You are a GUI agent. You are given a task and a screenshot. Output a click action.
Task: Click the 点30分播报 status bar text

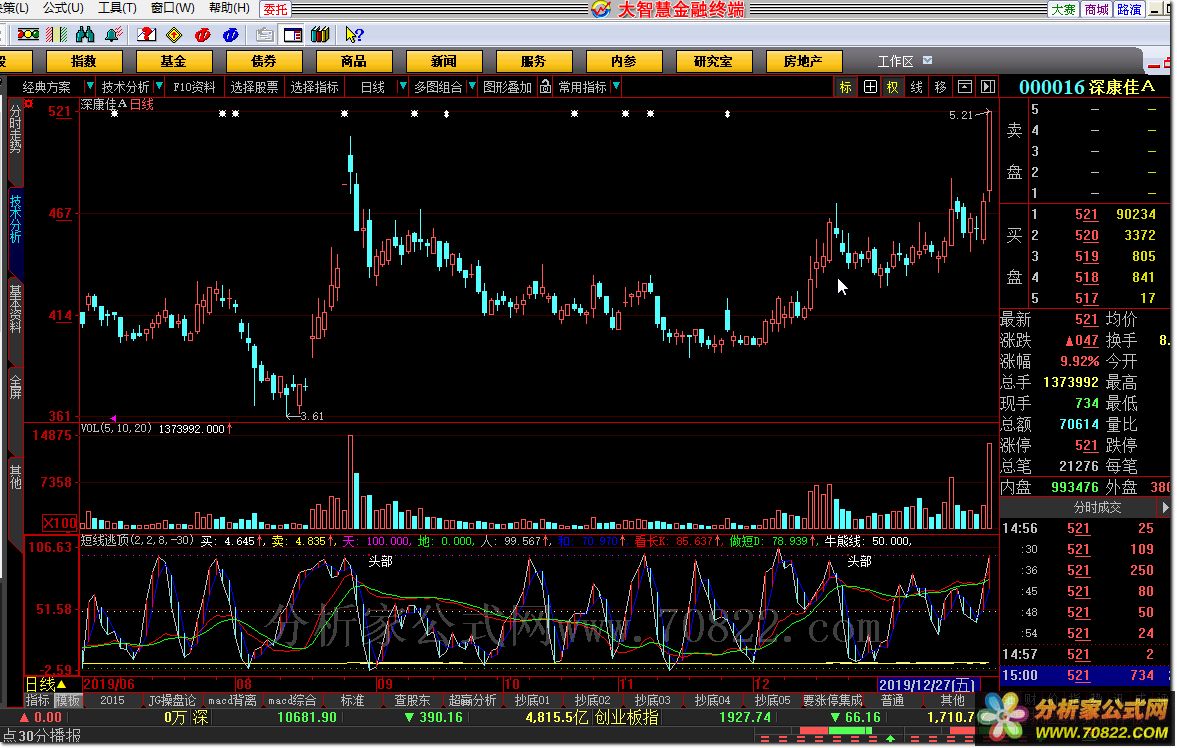[x=42, y=736]
